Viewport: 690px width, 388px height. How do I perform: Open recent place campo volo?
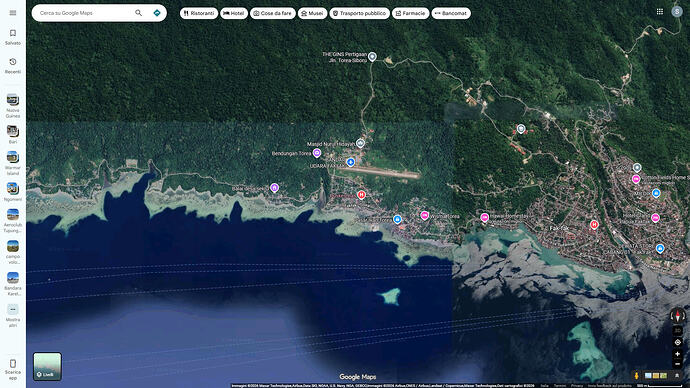[x=13, y=252]
